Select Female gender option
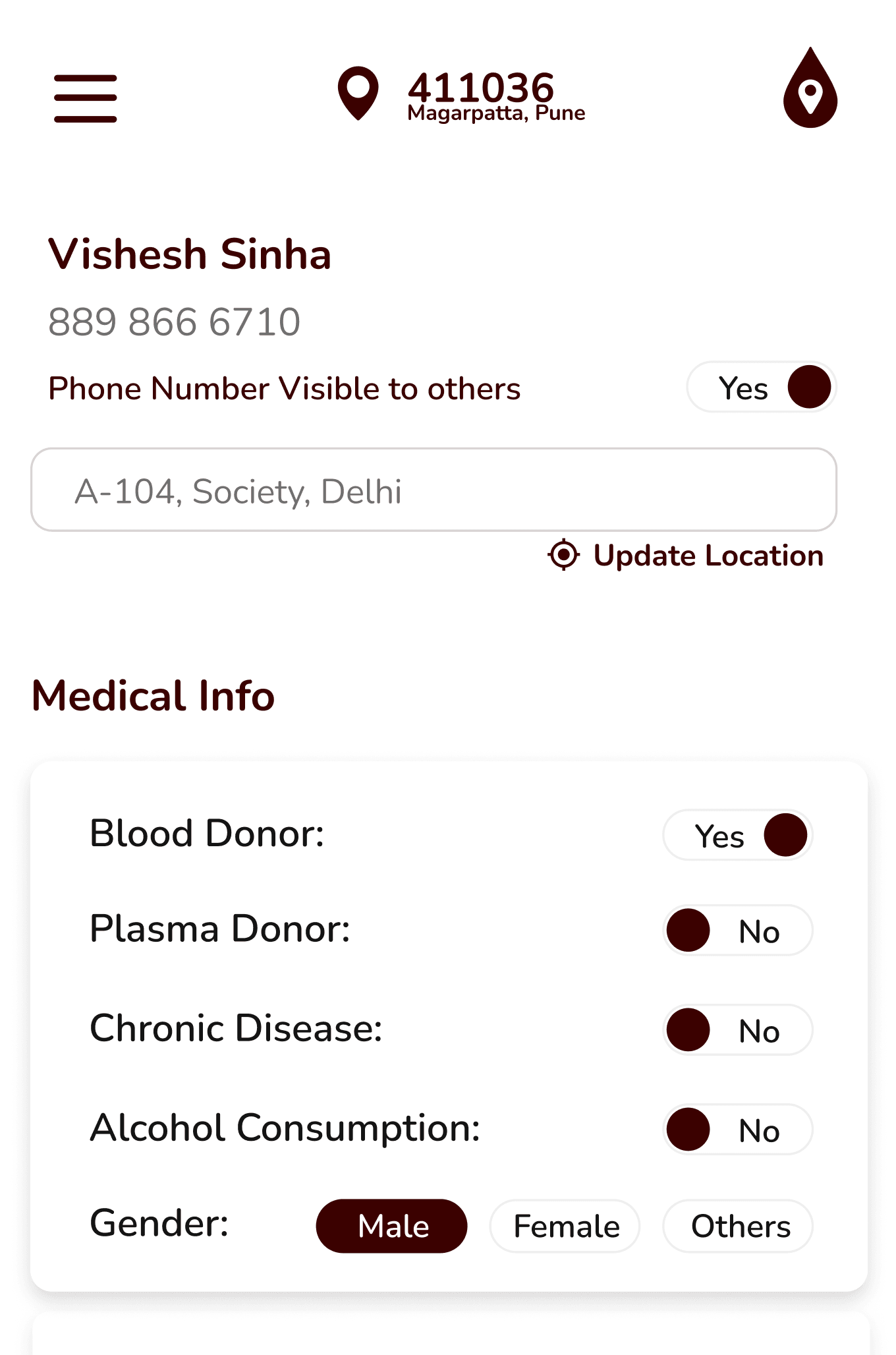The width and height of the screenshot is (896, 1355). click(x=565, y=1226)
